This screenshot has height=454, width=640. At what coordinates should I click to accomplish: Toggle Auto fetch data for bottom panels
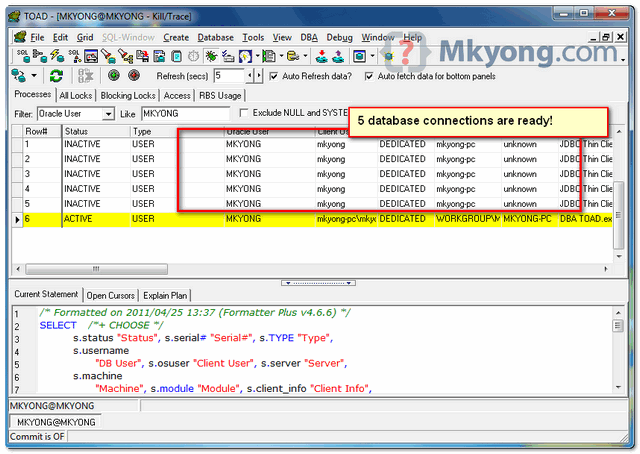click(369, 76)
